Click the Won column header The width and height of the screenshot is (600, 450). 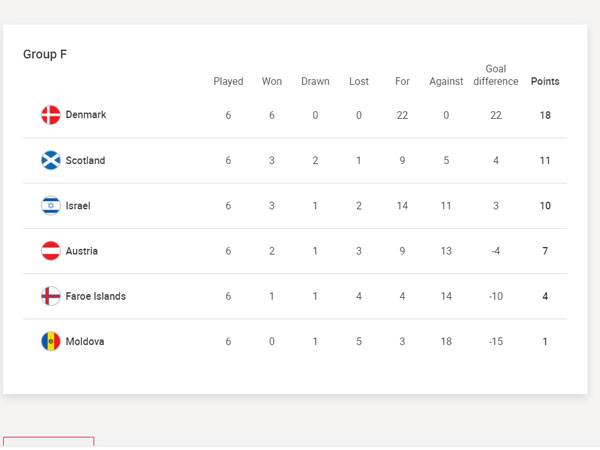[x=272, y=82]
